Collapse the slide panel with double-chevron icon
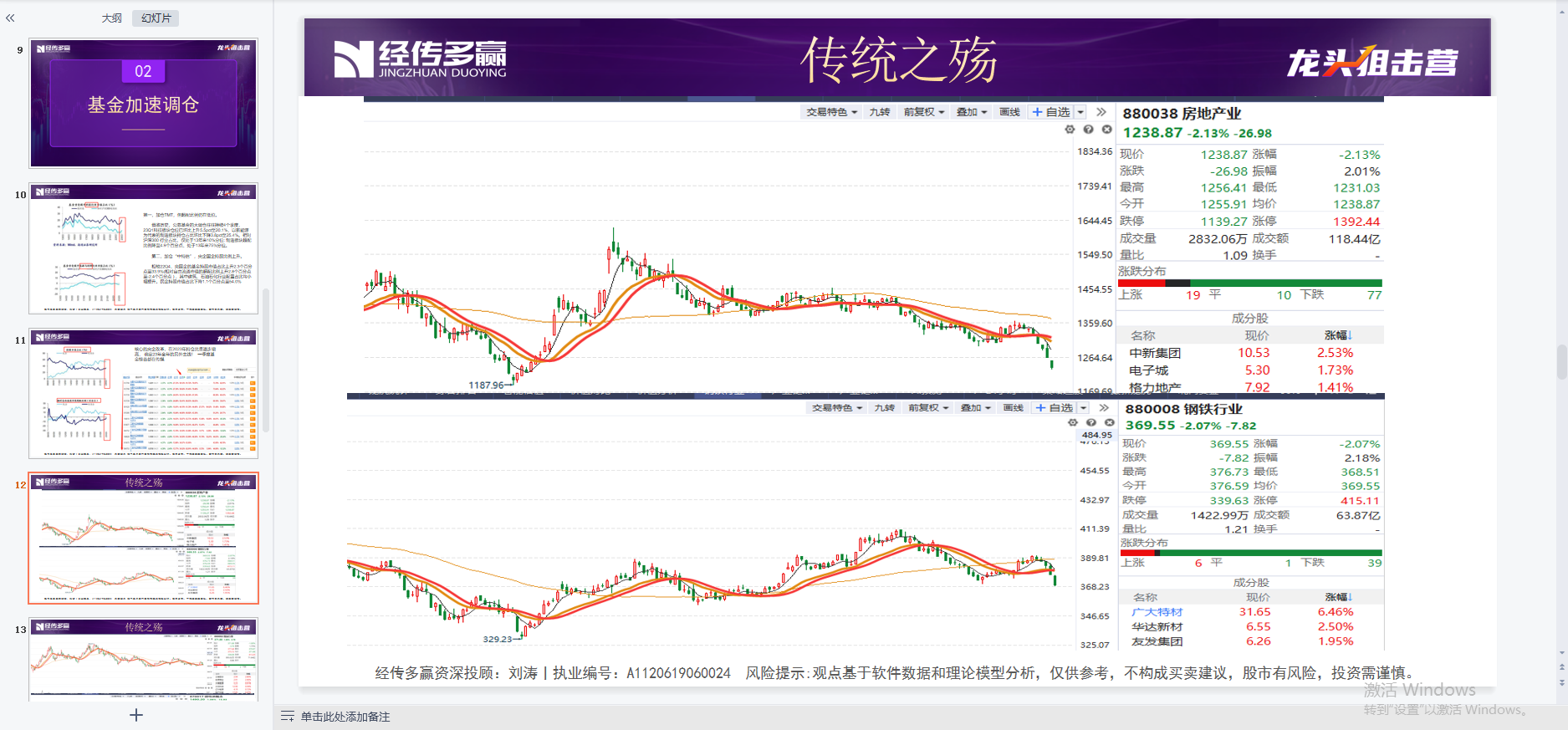 coord(10,18)
